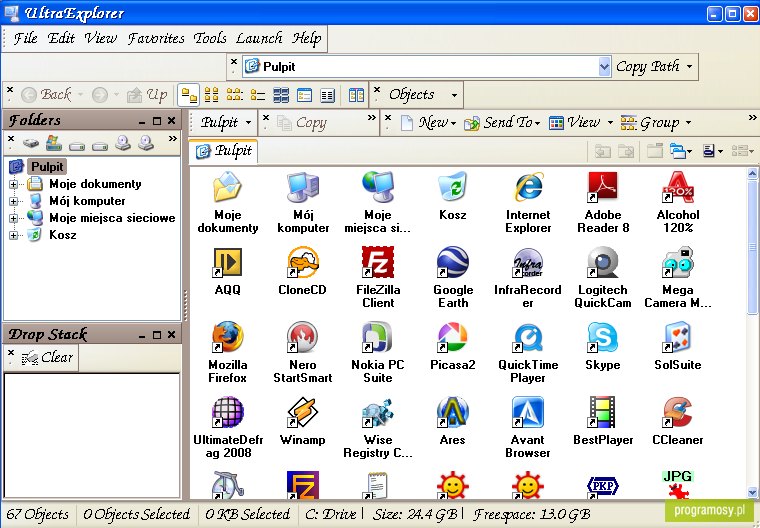The width and height of the screenshot is (760, 528).
Task: Select the Pulpit tab in file pane
Action: [x=223, y=151]
